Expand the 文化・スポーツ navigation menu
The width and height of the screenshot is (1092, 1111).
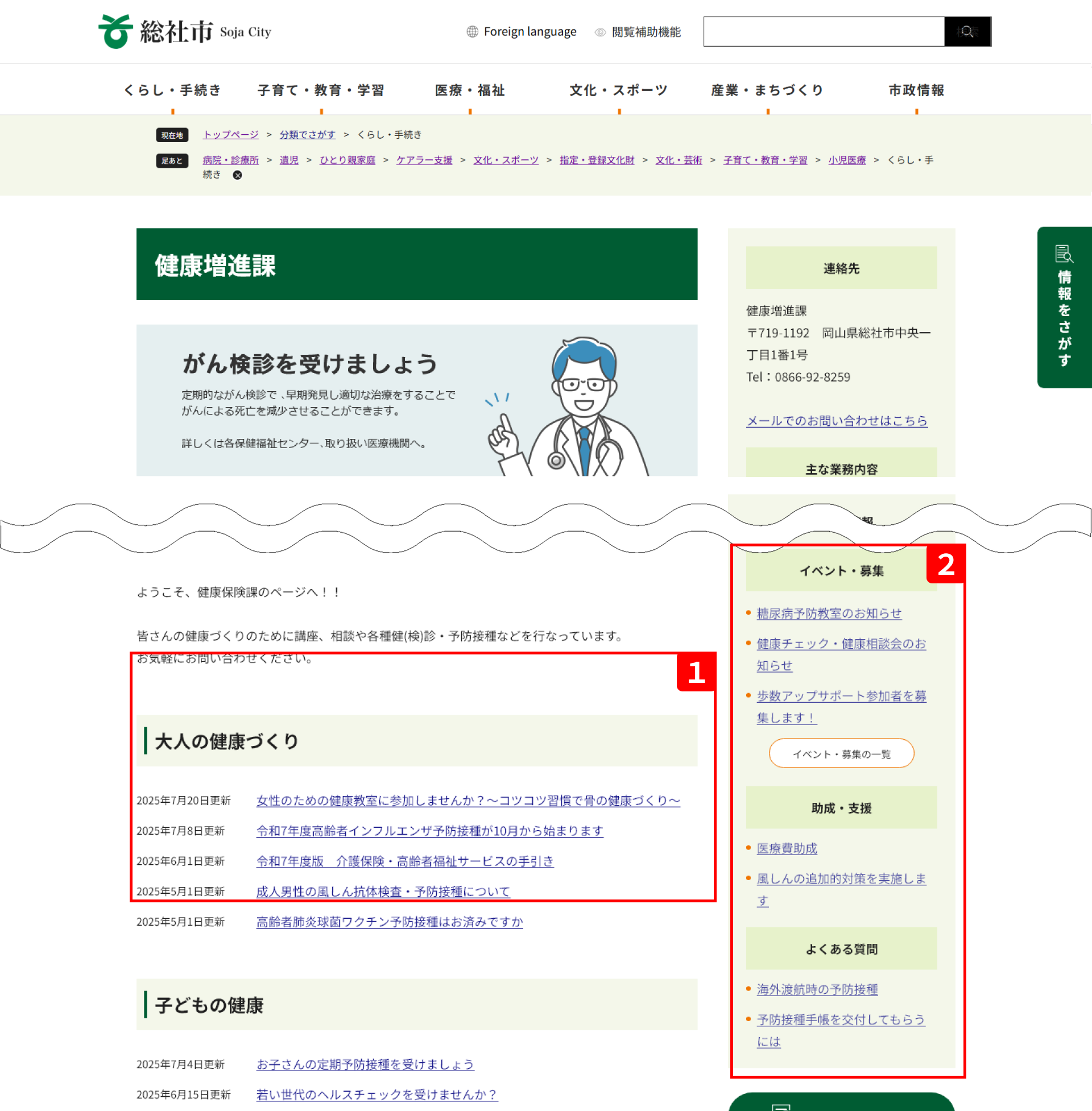pyautogui.click(x=618, y=90)
